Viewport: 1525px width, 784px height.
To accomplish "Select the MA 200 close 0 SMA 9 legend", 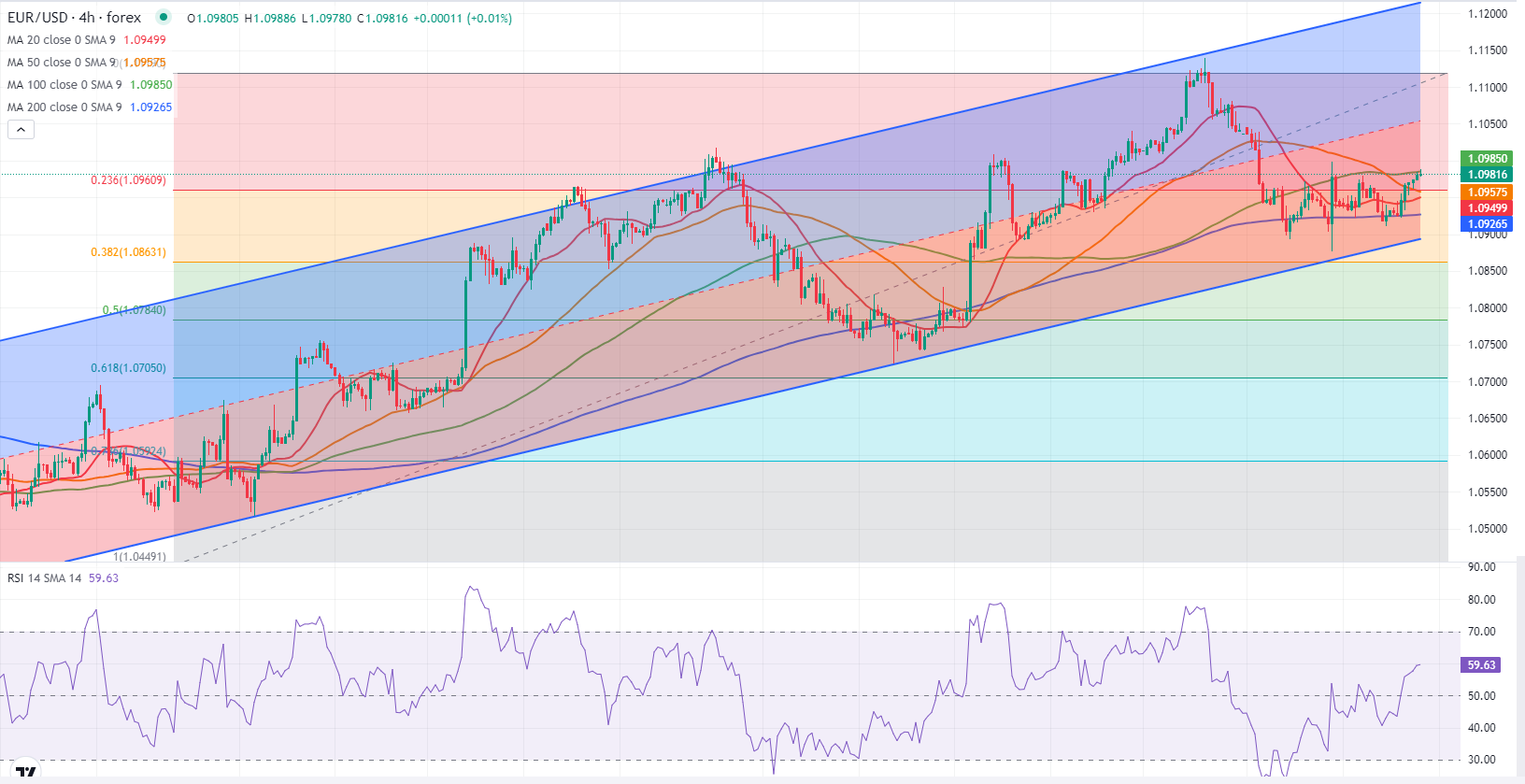I will [64, 107].
